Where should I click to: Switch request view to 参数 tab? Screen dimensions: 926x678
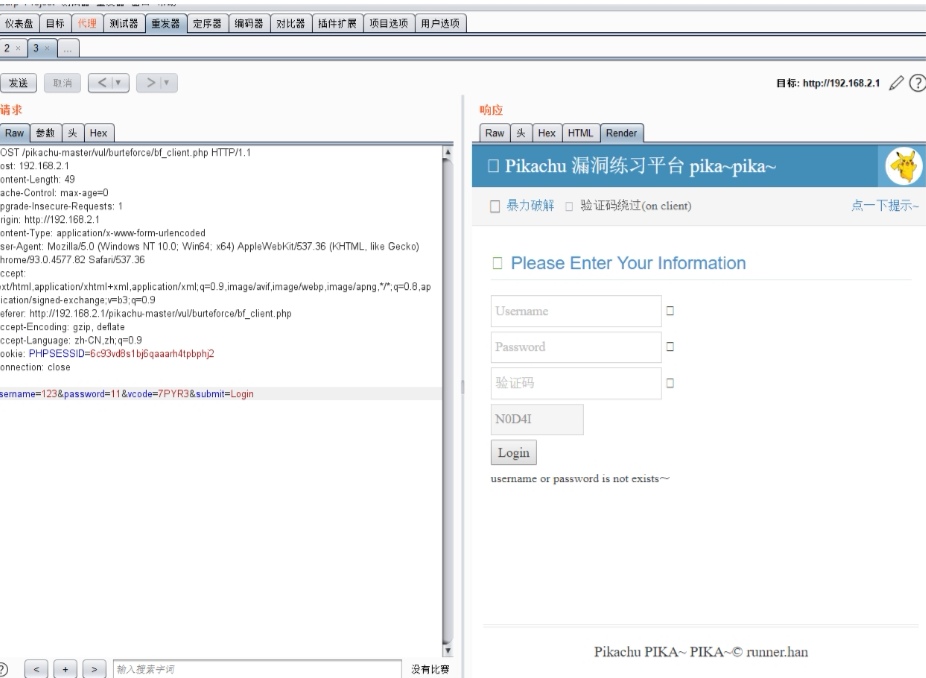(45, 133)
